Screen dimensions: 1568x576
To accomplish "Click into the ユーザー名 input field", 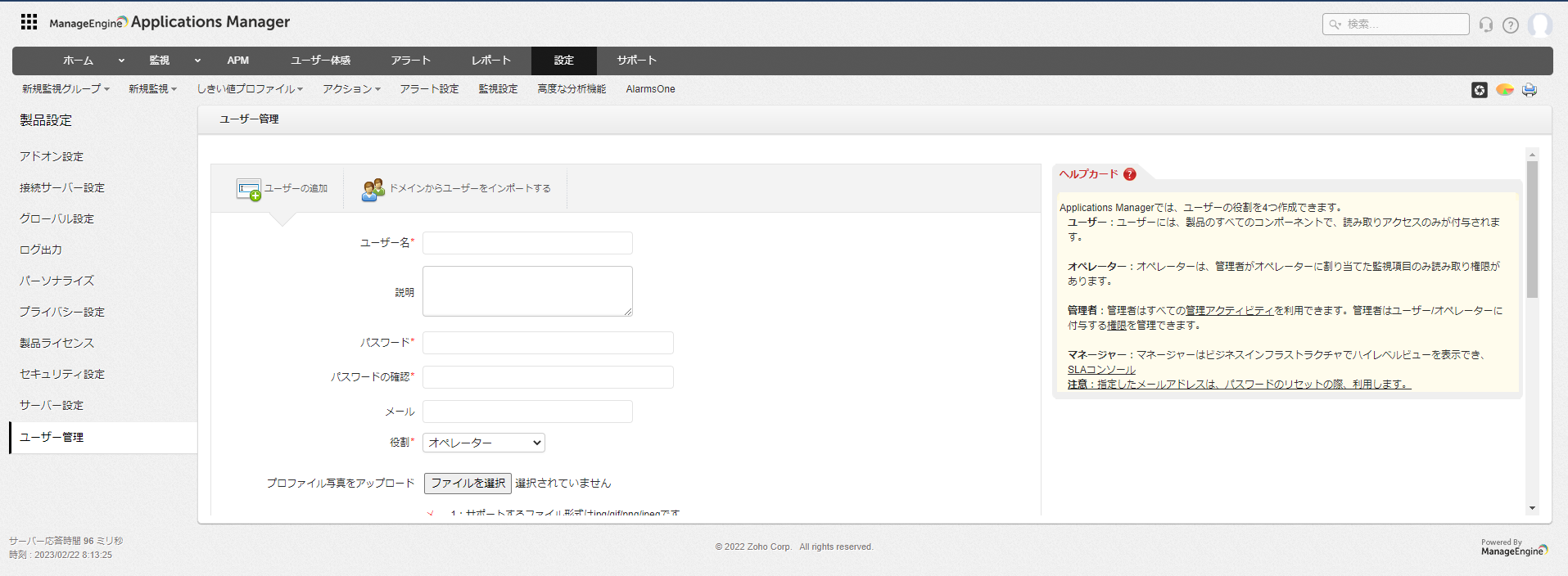I will [x=527, y=243].
